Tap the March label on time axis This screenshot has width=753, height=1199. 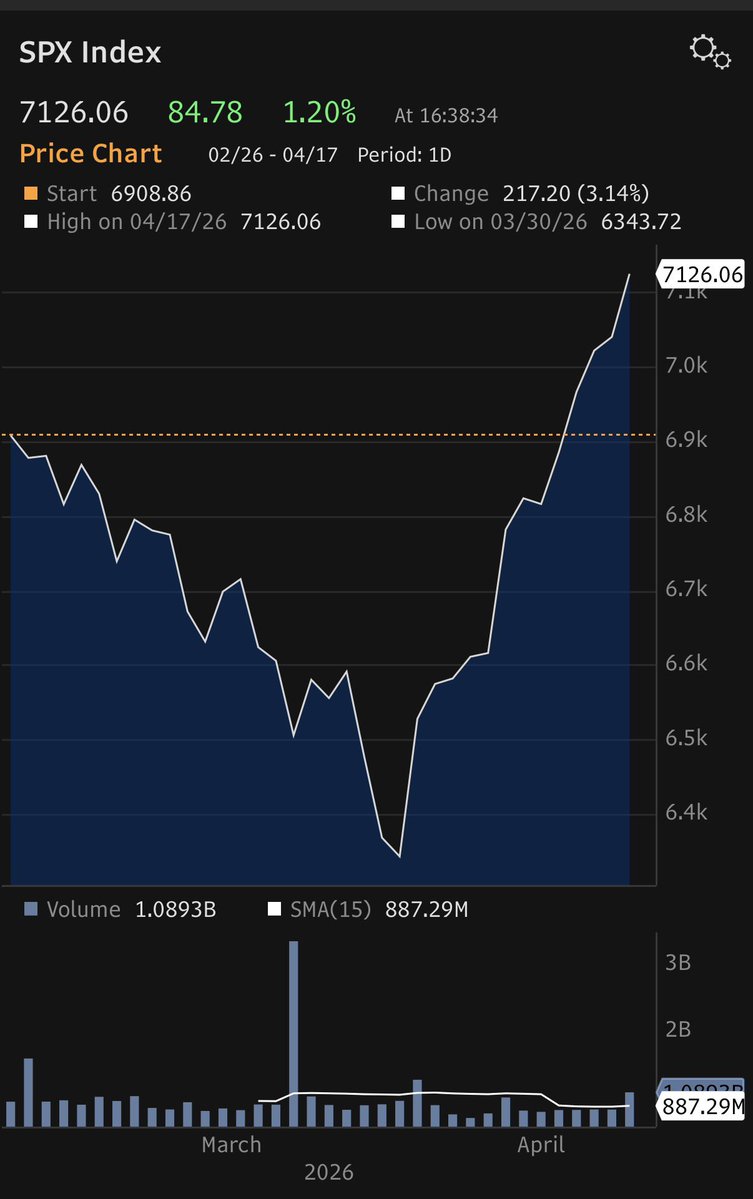[232, 1145]
